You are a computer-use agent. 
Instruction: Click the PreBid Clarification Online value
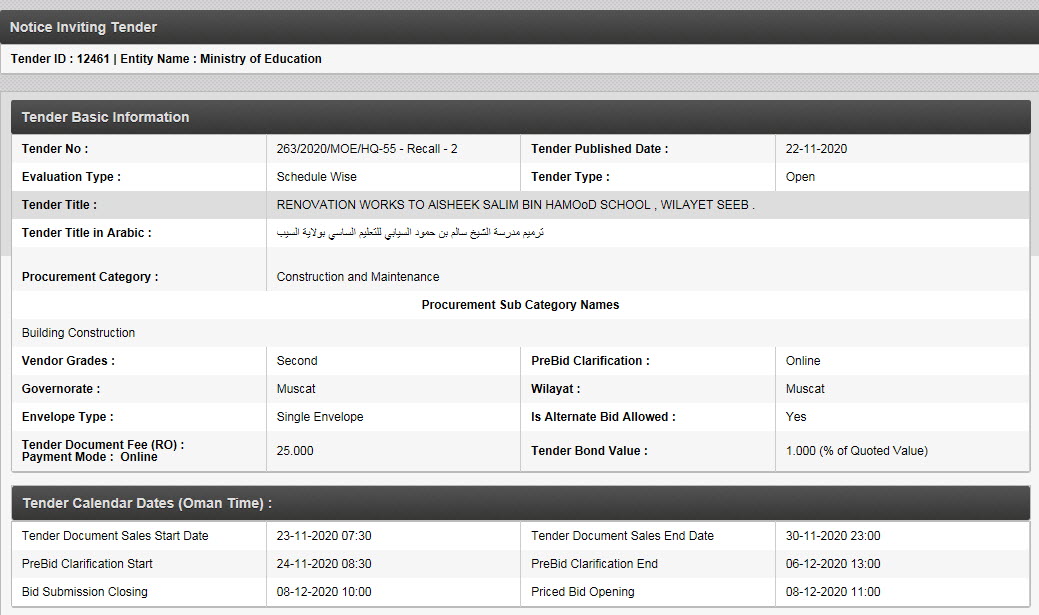(x=803, y=361)
